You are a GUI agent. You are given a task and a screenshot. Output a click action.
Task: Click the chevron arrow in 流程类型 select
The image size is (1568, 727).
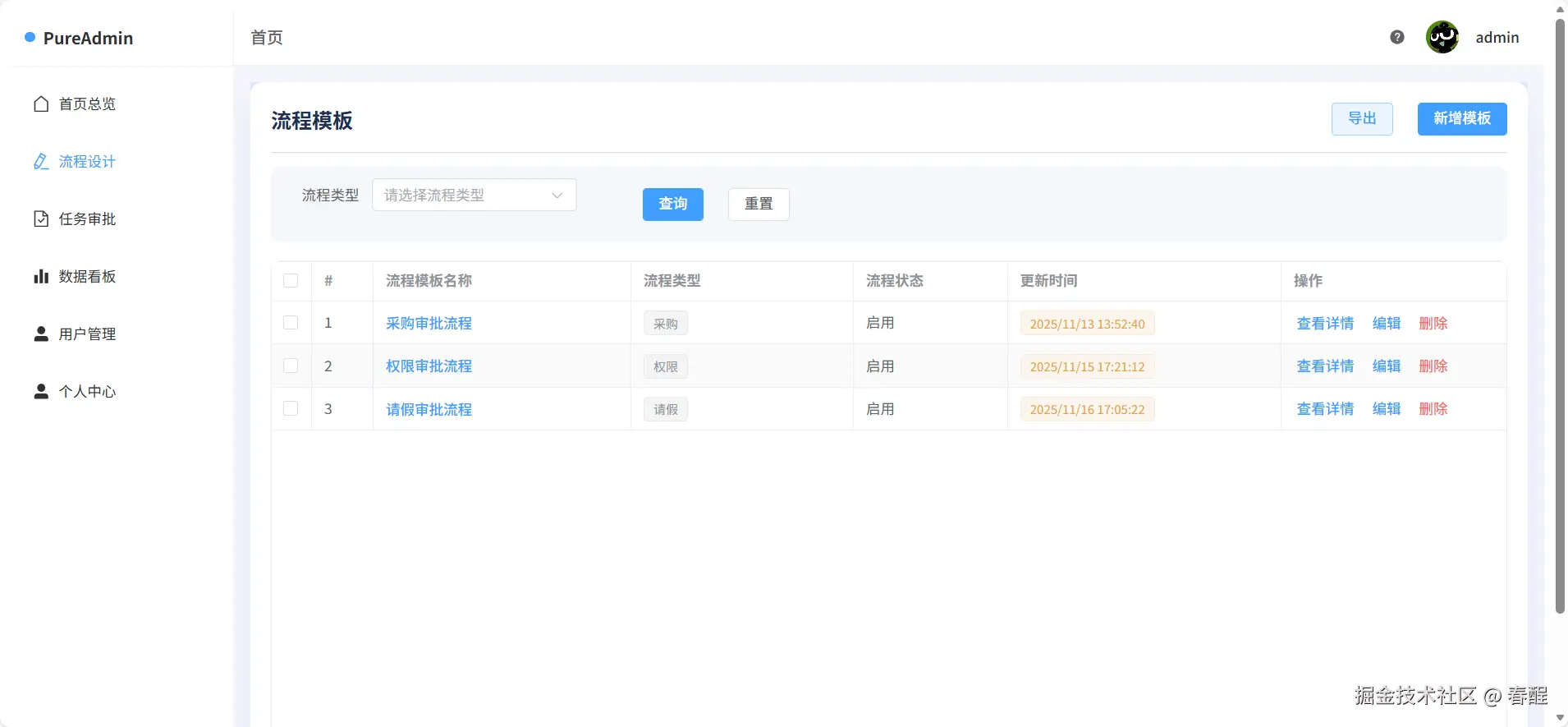(x=557, y=196)
